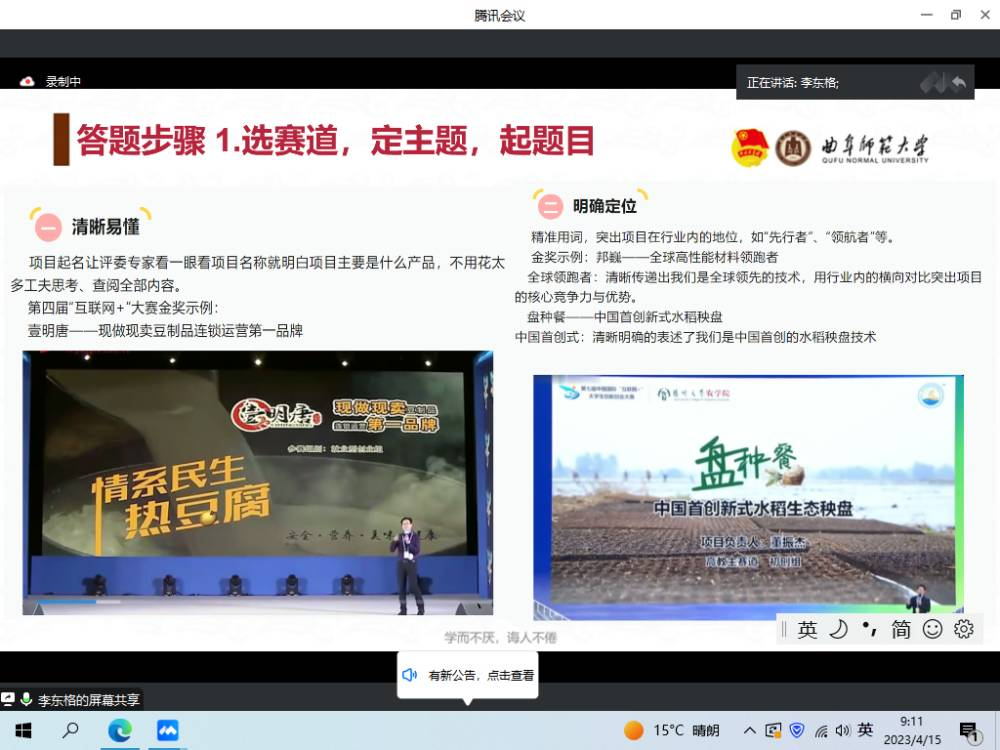Click the recording cloud icon
Image resolution: width=1000 pixels, height=750 pixels.
pos(28,82)
